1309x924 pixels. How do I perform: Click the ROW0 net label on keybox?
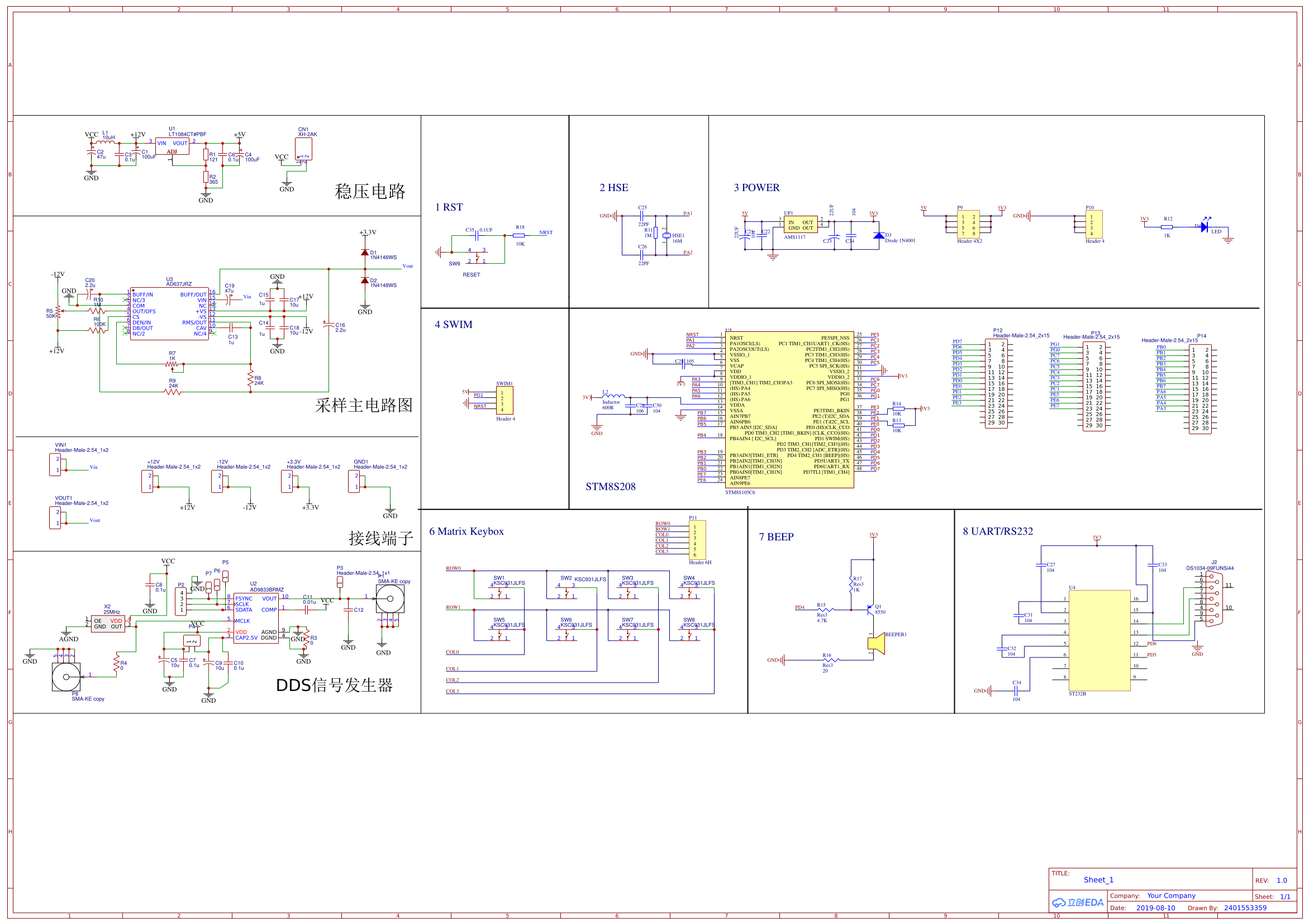tap(453, 568)
